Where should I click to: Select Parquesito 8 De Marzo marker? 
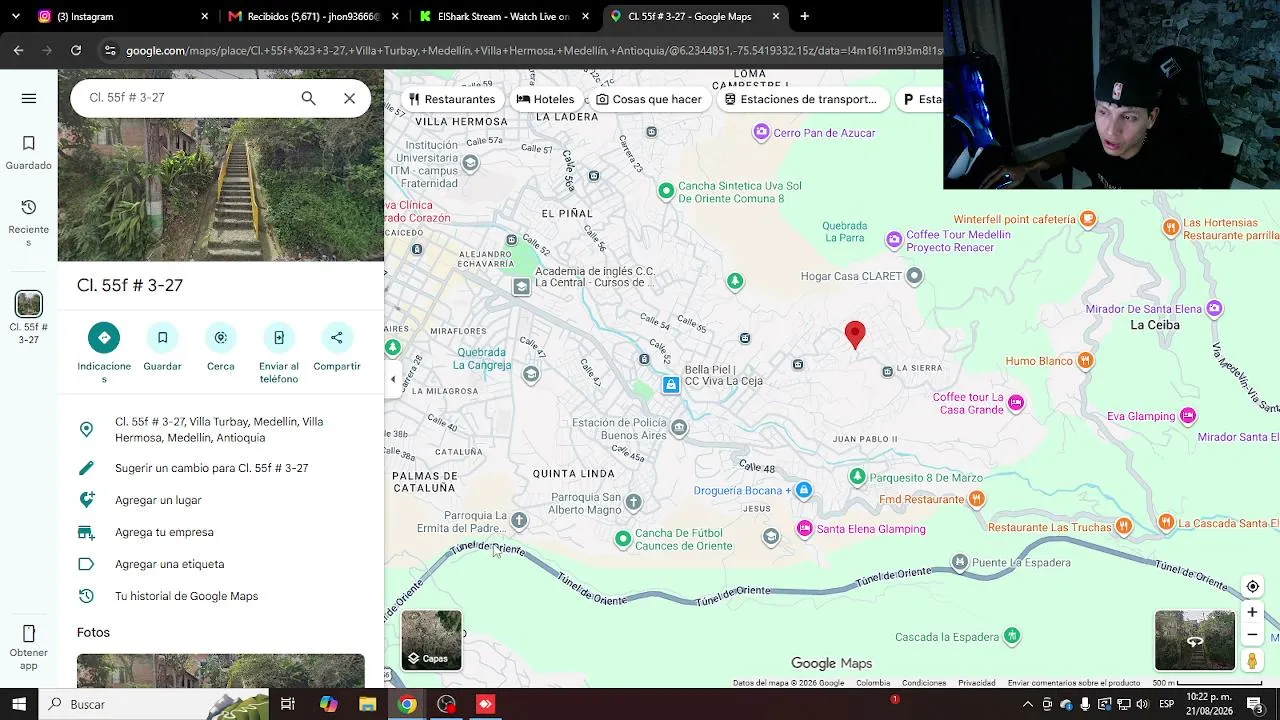pyautogui.click(x=857, y=477)
